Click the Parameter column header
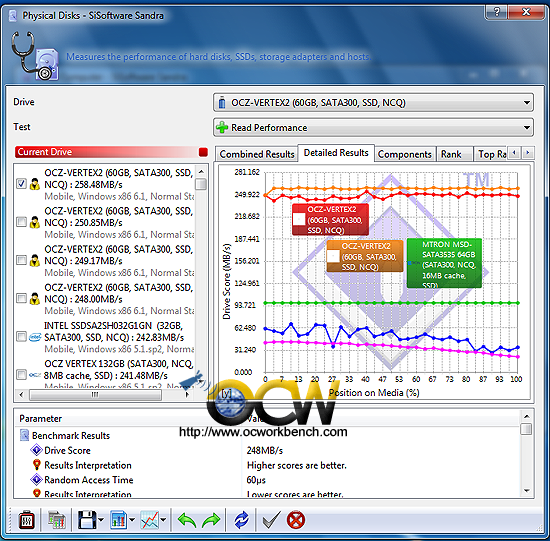The width and height of the screenshot is (550, 541). [40, 419]
